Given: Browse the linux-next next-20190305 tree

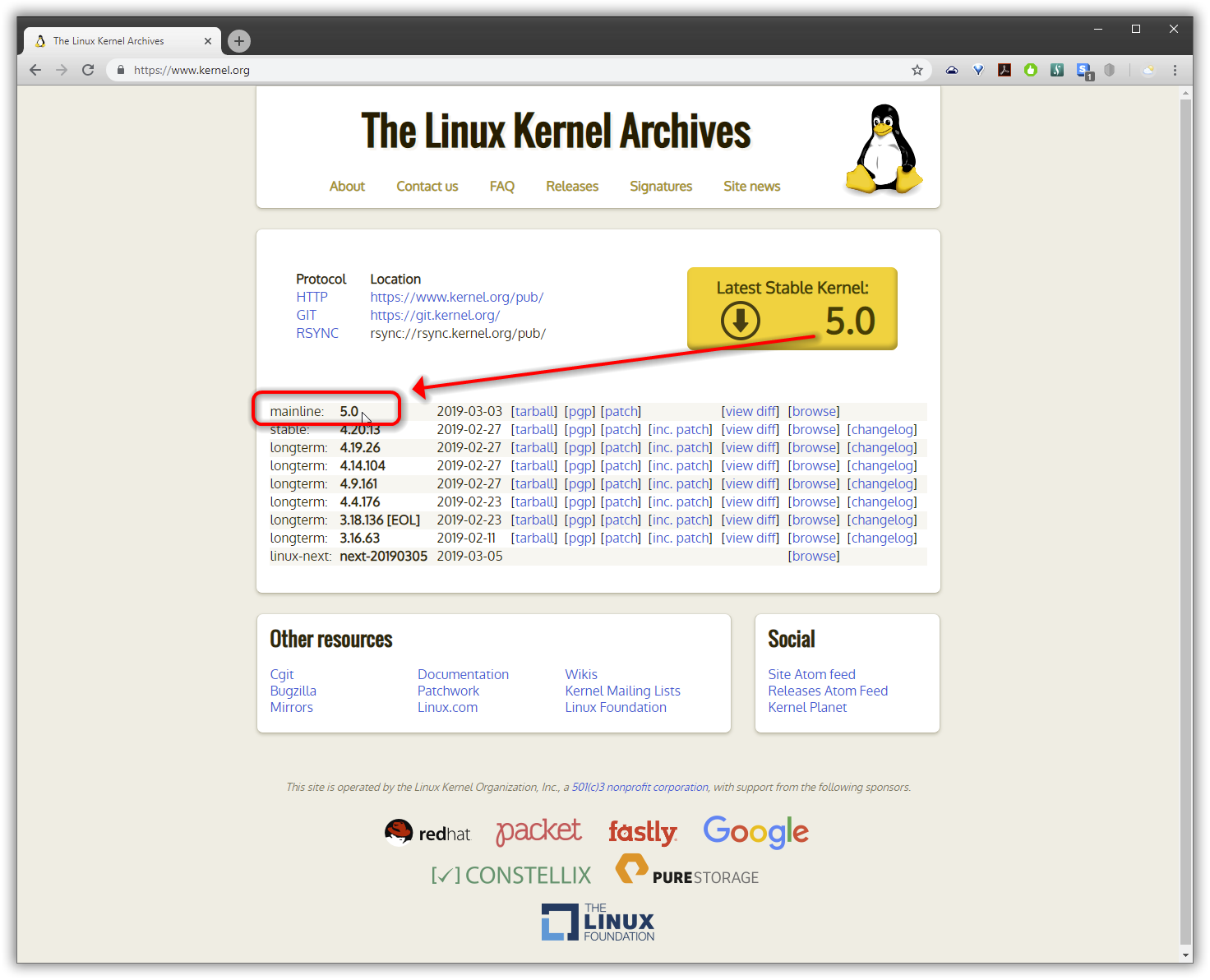Looking at the screenshot, I should (x=814, y=557).
